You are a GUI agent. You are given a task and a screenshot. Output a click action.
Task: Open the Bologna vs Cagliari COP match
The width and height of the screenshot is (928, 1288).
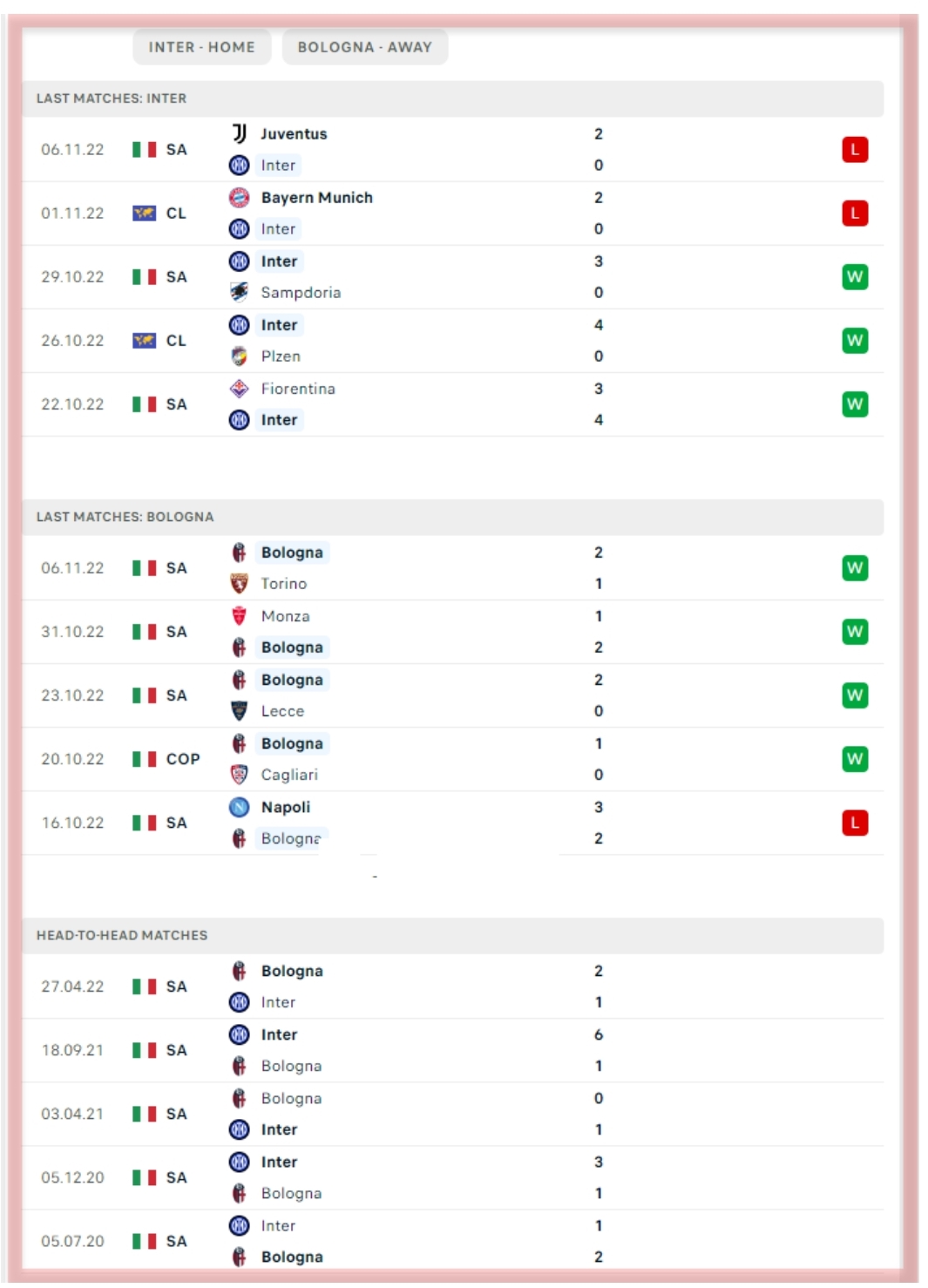(x=453, y=759)
